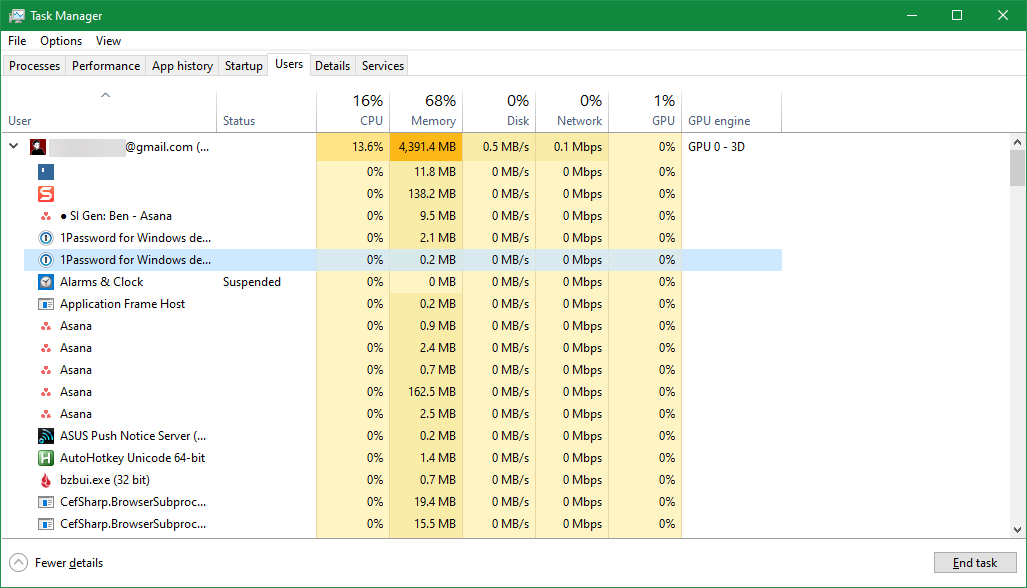Click the 1Password for Windows icon
1027x588 pixels.
(45, 237)
